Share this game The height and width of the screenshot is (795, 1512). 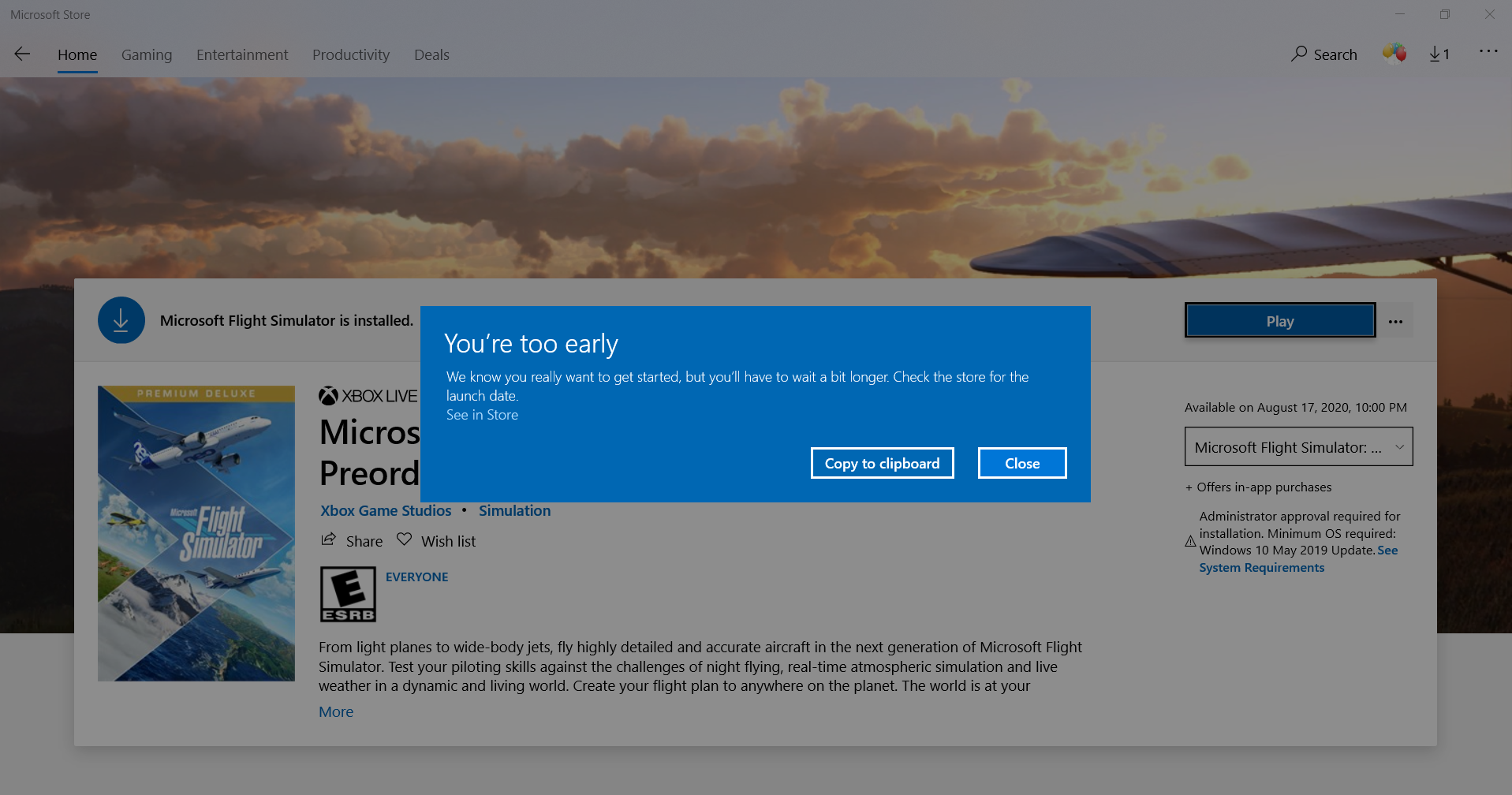coord(352,541)
